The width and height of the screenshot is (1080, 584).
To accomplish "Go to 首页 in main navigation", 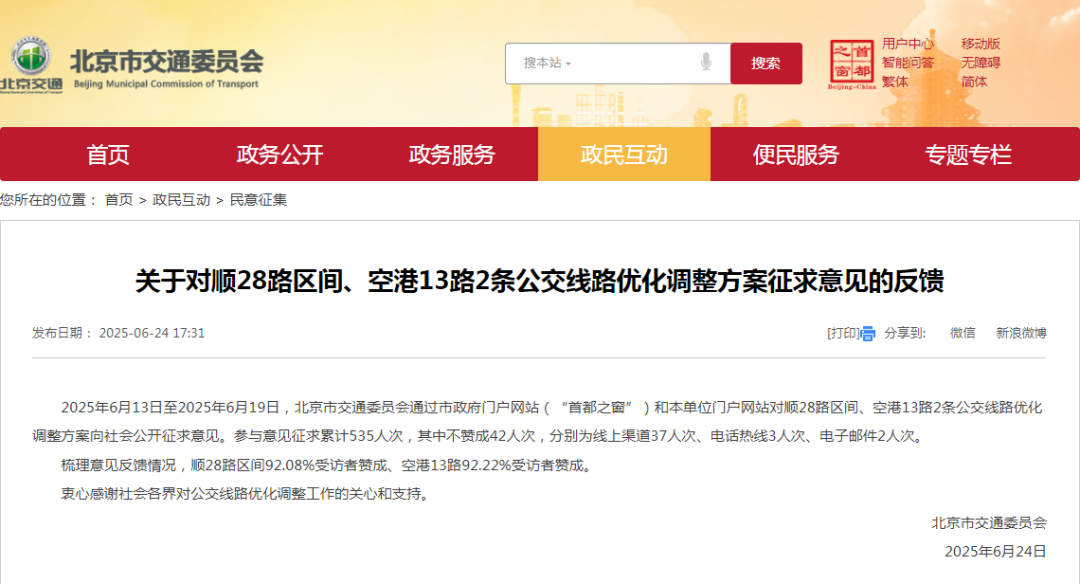I will [x=107, y=154].
